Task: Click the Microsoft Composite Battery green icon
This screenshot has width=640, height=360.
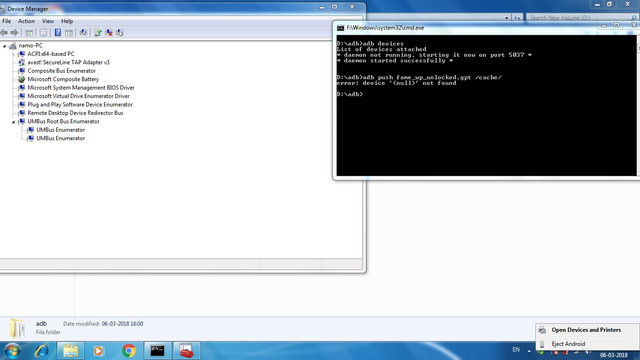Action: (x=22, y=79)
